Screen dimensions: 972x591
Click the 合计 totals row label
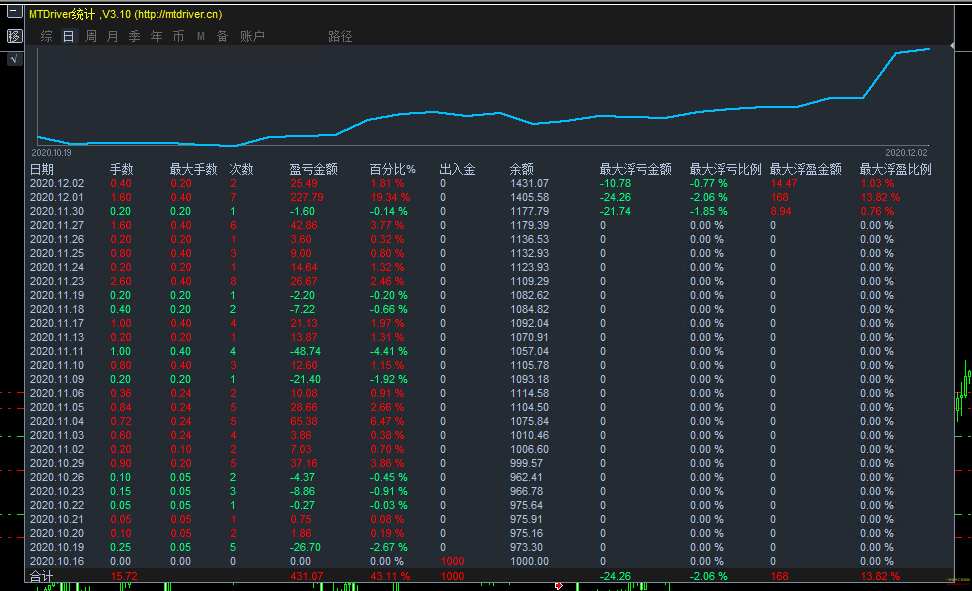[42, 576]
